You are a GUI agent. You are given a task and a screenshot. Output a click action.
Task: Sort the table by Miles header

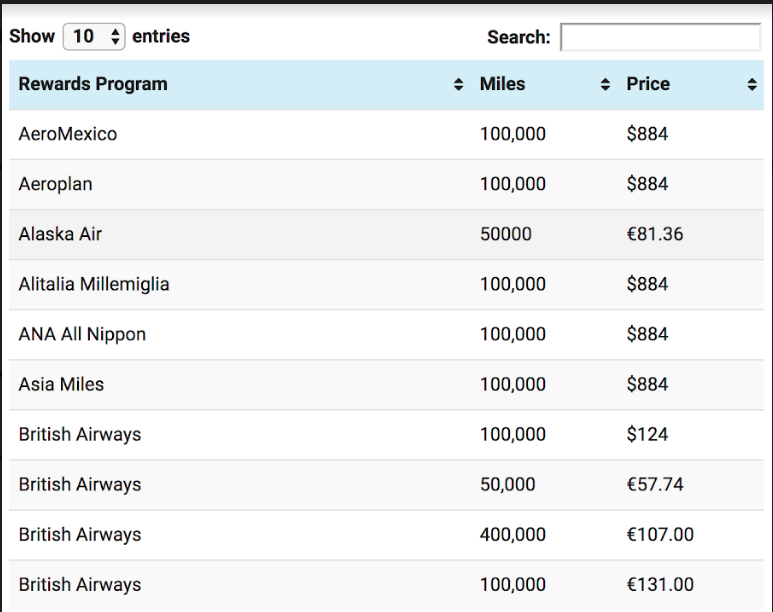point(544,84)
